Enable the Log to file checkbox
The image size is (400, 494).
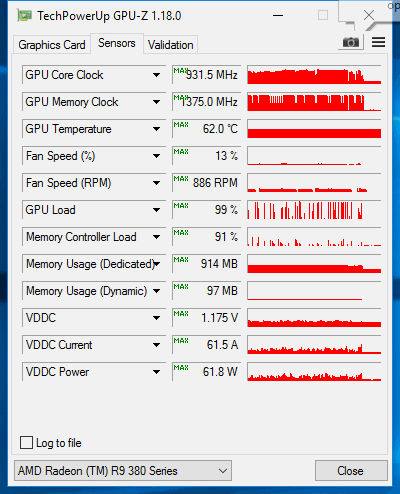click(x=26, y=443)
